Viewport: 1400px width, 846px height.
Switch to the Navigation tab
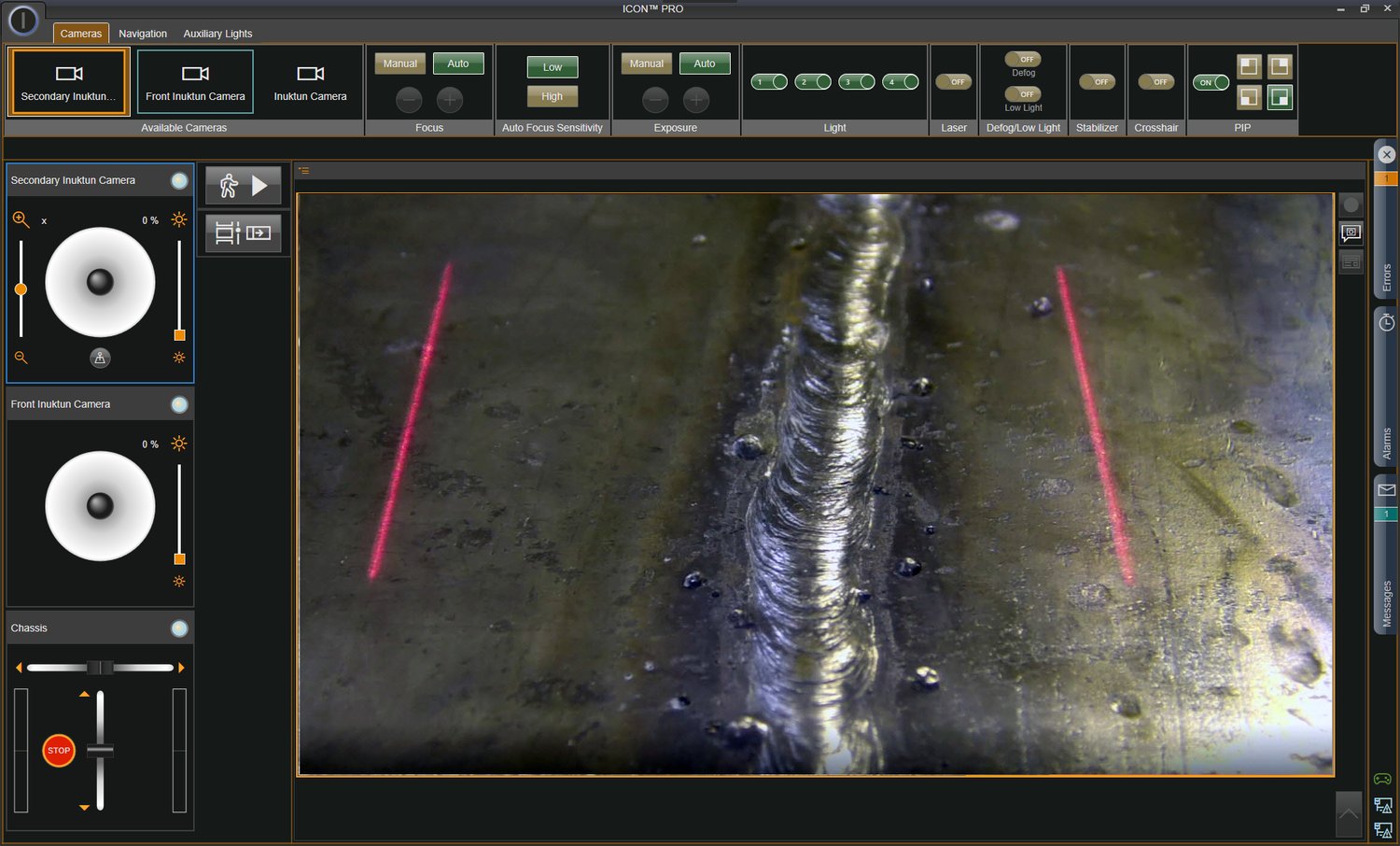point(142,33)
